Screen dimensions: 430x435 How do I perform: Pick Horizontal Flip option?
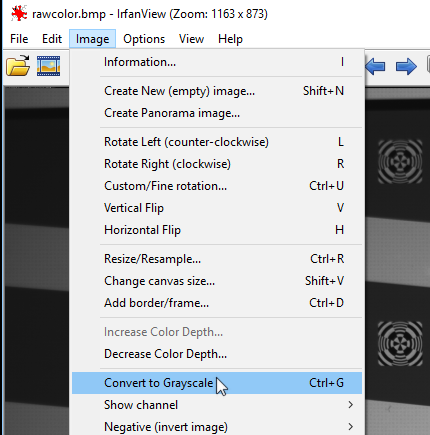tap(217, 230)
